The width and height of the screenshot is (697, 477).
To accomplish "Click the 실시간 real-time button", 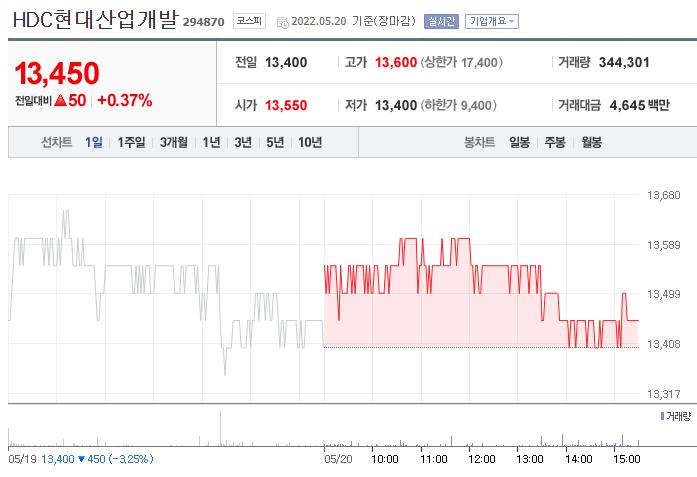I will click(441, 21).
